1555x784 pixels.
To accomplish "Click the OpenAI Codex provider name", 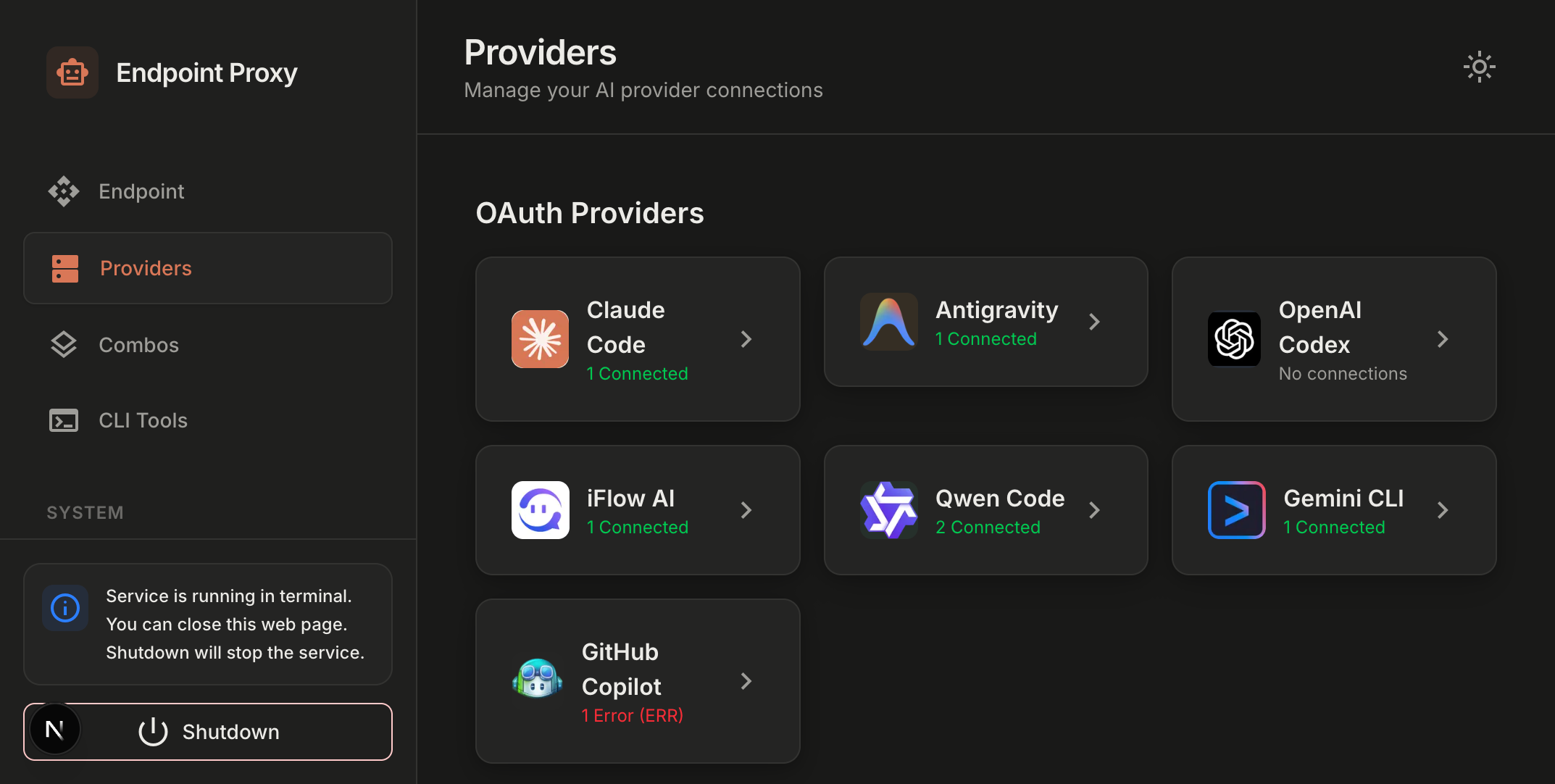I will pyautogui.click(x=1320, y=328).
